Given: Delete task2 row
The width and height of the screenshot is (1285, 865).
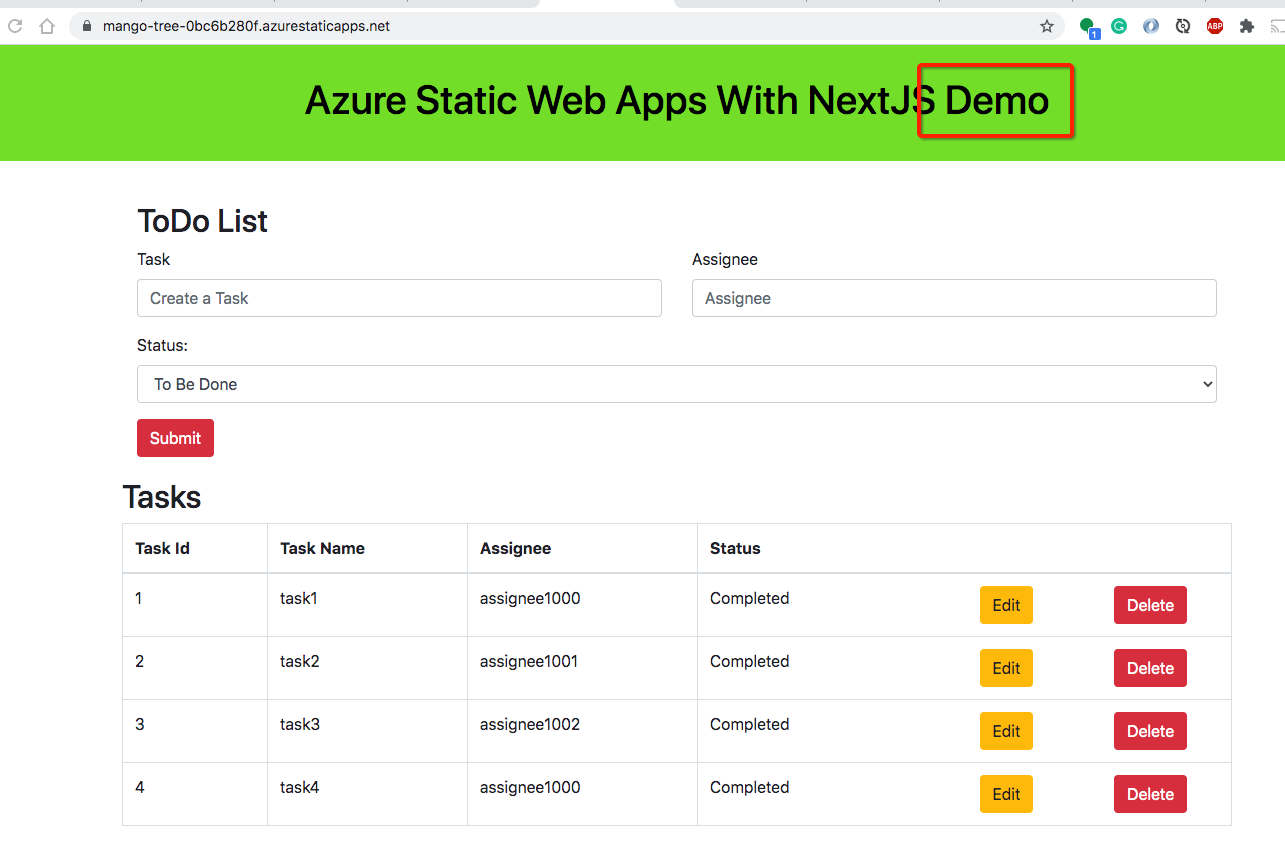Looking at the screenshot, I should click(x=1150, y=668).
